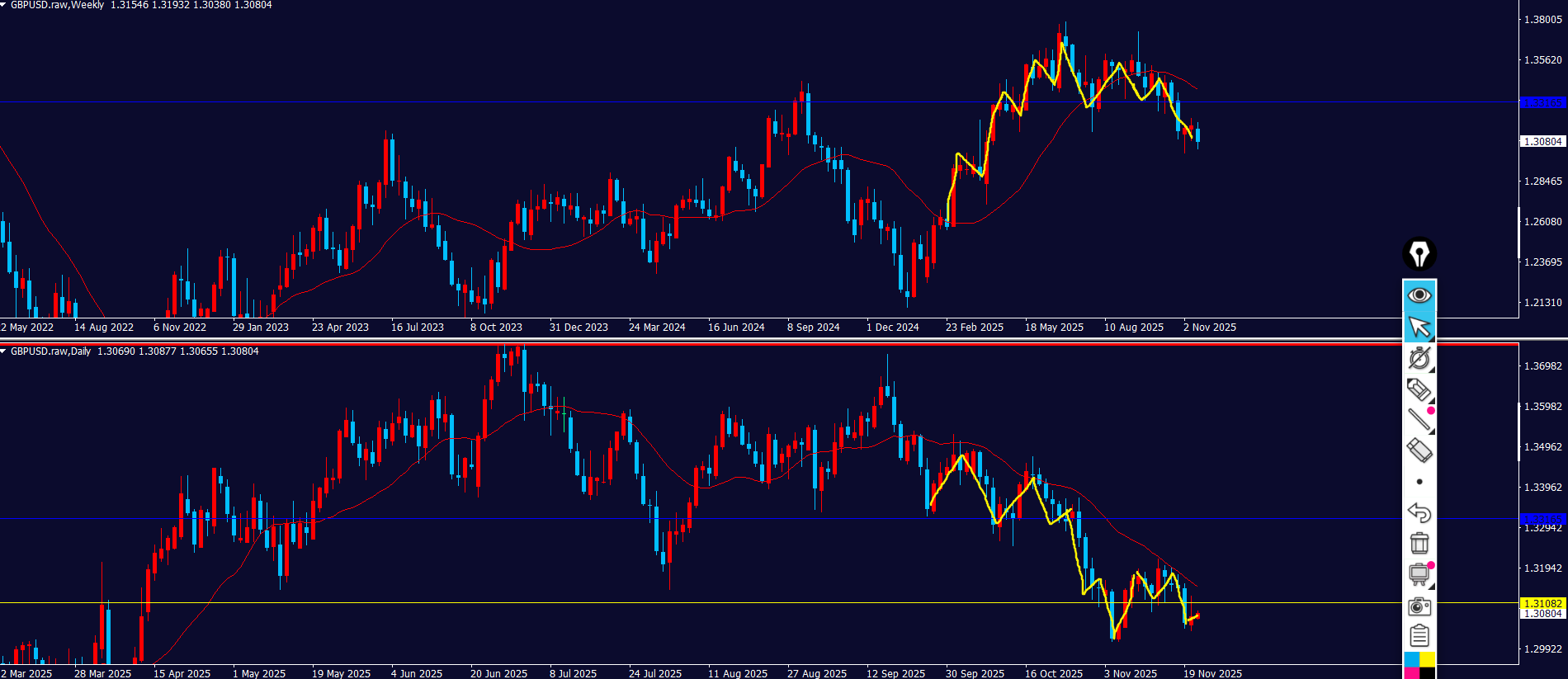Click the crossed-out stopwatch timer tool
This screenshot has width=1568, height=679.
coord(1419,358)
